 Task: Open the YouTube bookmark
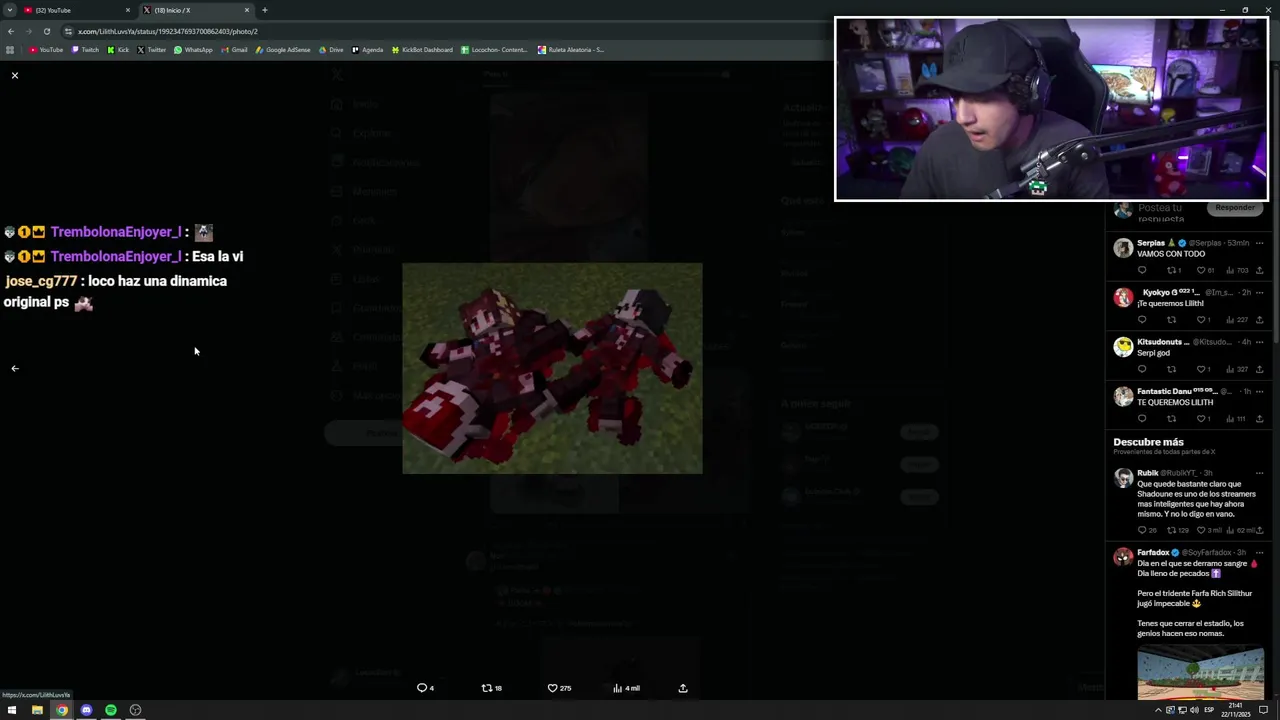pos(46,49)
